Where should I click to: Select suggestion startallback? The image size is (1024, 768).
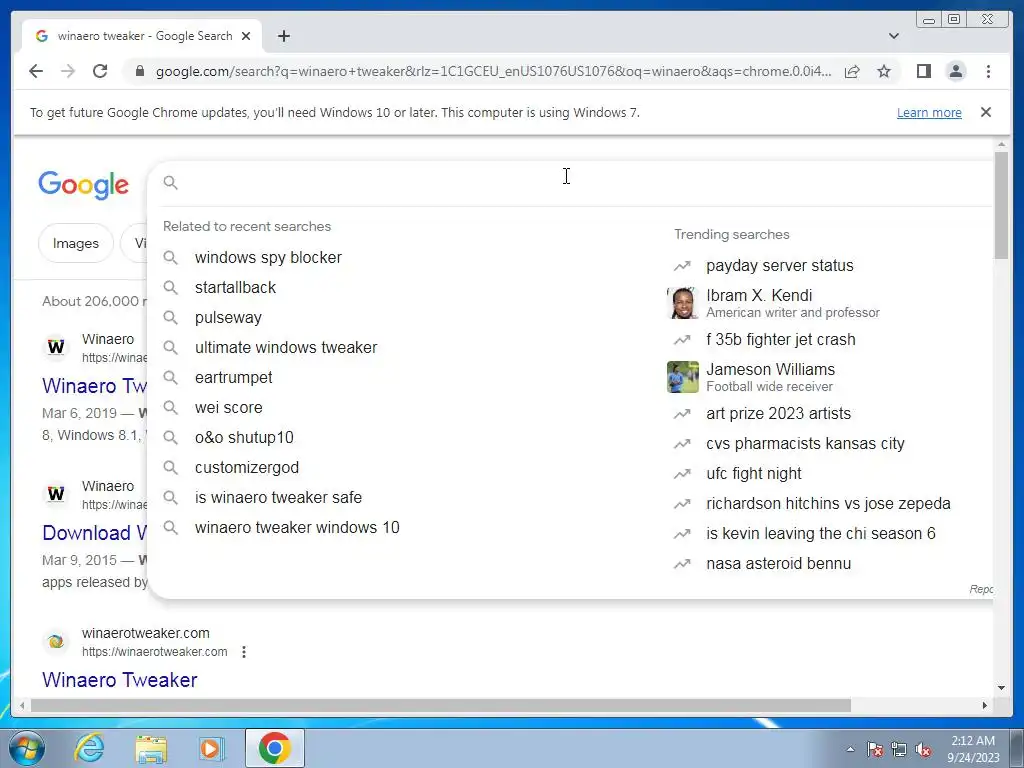tap(235, 287)
